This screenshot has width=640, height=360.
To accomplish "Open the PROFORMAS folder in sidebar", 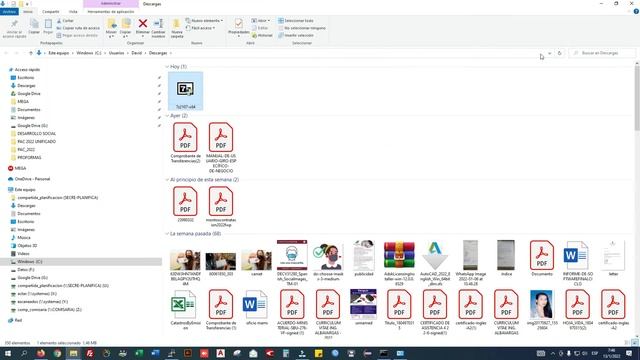I will click(29, 158).
